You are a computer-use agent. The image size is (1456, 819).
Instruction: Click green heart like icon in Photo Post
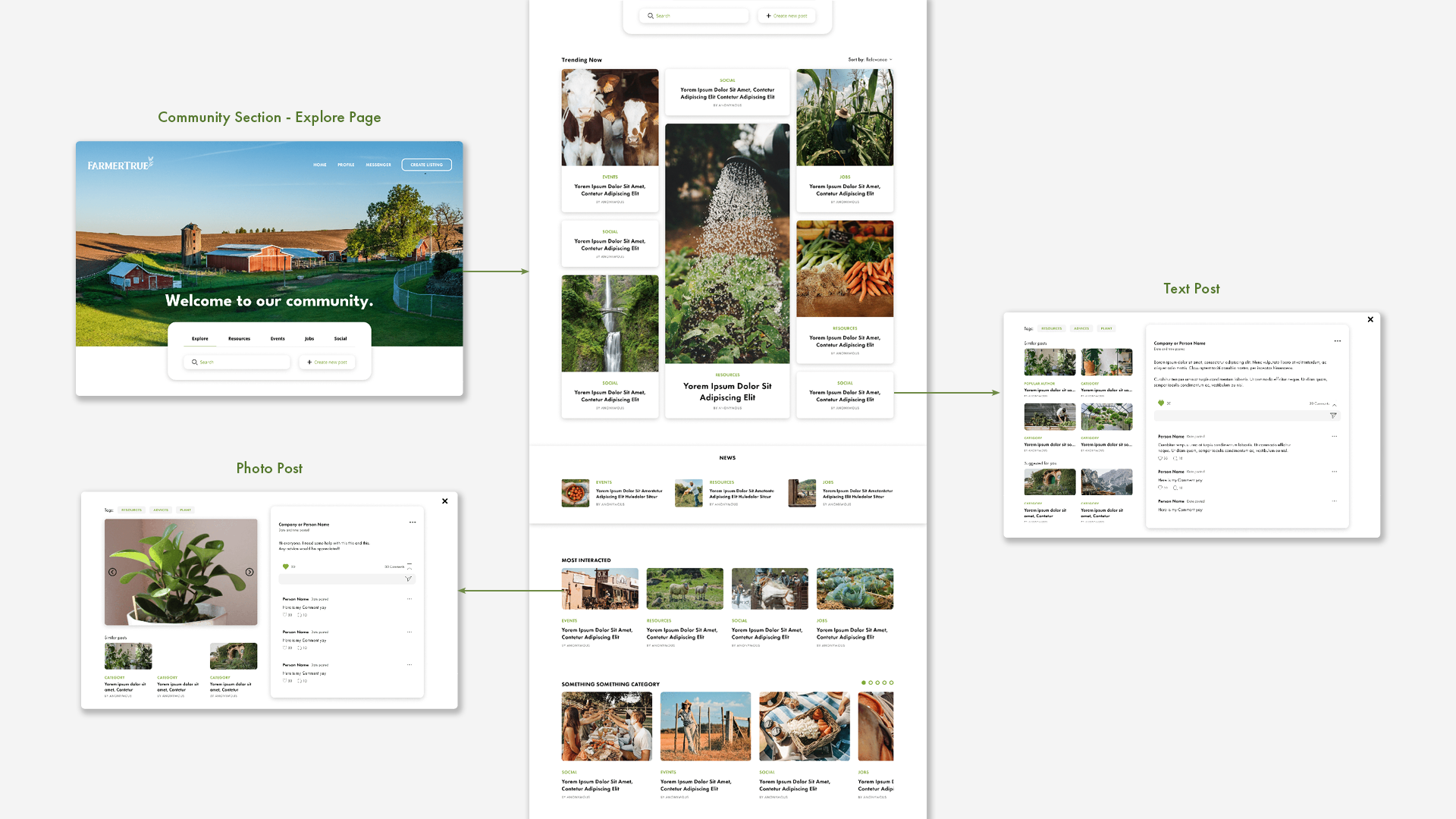(286, 566)
